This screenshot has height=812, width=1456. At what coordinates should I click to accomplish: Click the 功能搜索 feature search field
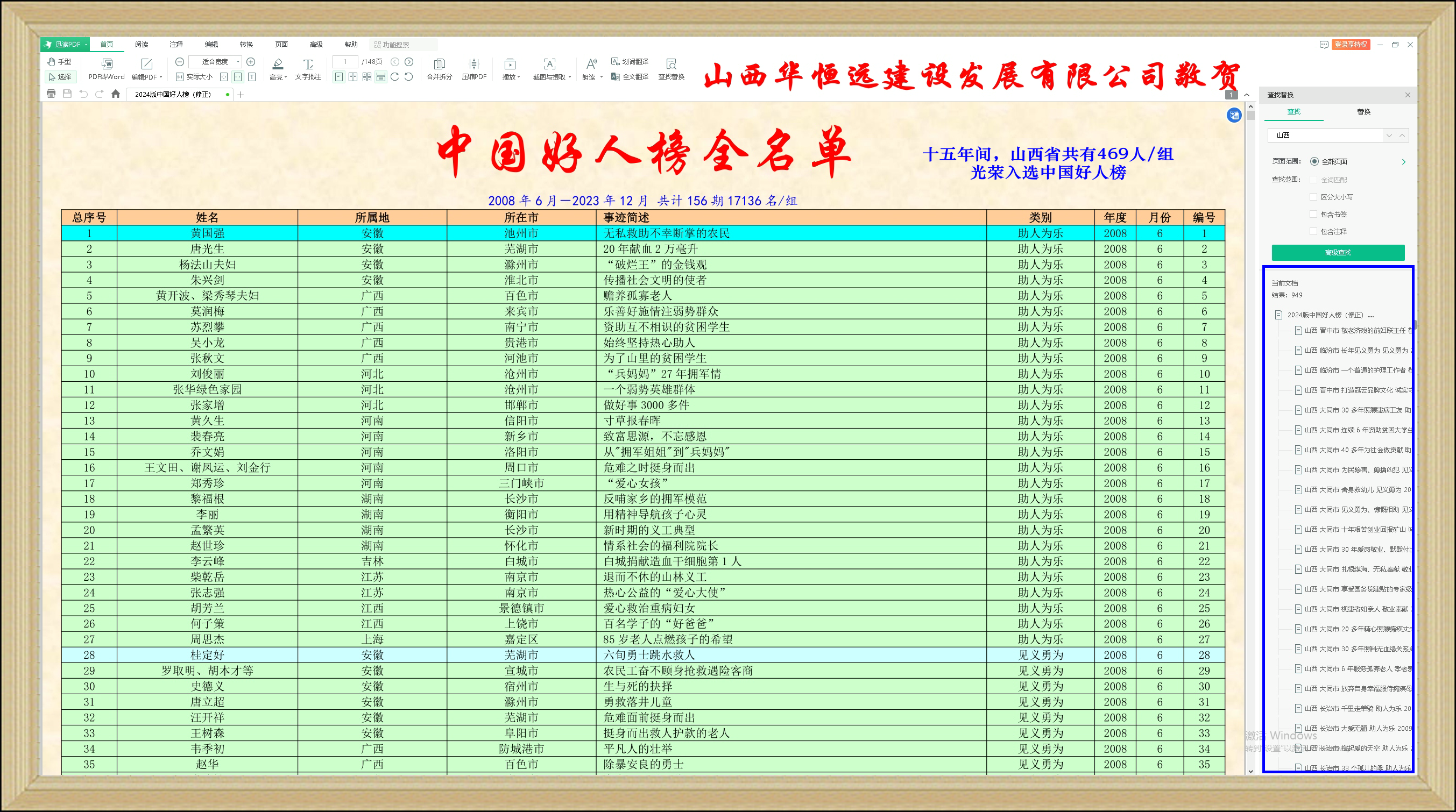pyautogui.click(x=404, y=44)
